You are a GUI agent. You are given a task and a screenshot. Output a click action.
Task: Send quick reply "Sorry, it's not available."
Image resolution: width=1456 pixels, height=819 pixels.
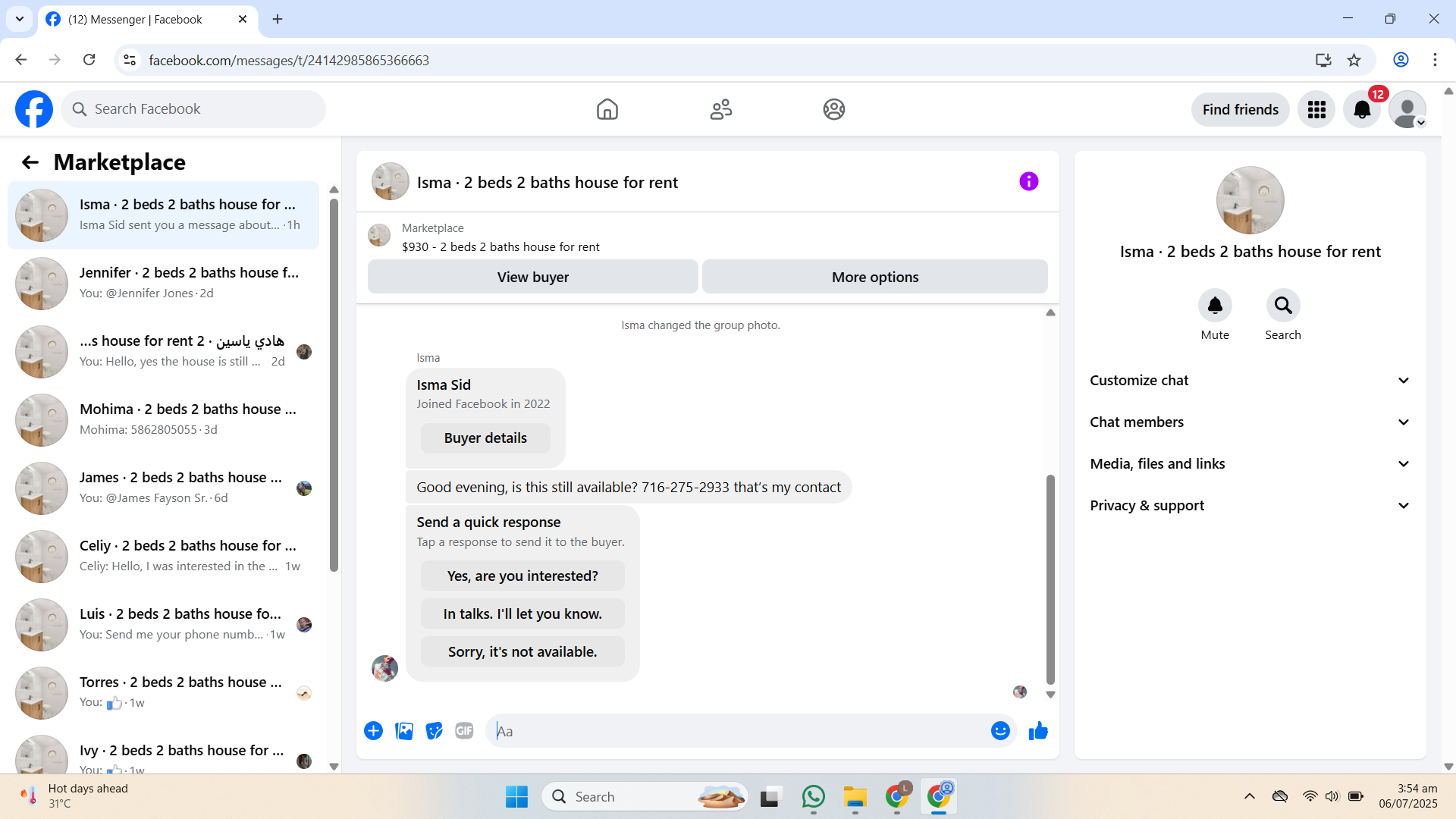(x=522, y=651)
